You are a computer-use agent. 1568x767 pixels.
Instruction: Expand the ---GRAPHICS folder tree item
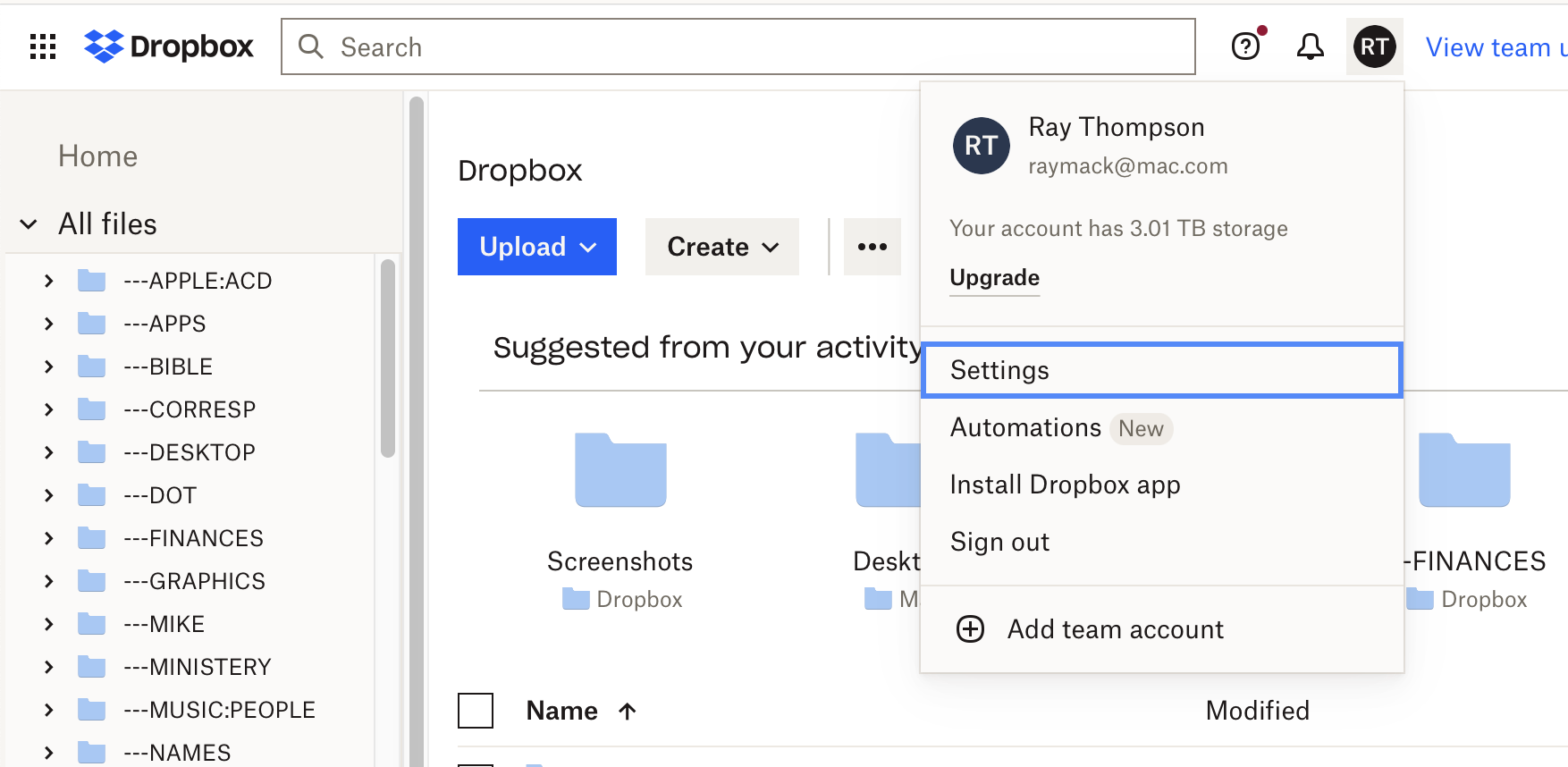coord(49,581)
